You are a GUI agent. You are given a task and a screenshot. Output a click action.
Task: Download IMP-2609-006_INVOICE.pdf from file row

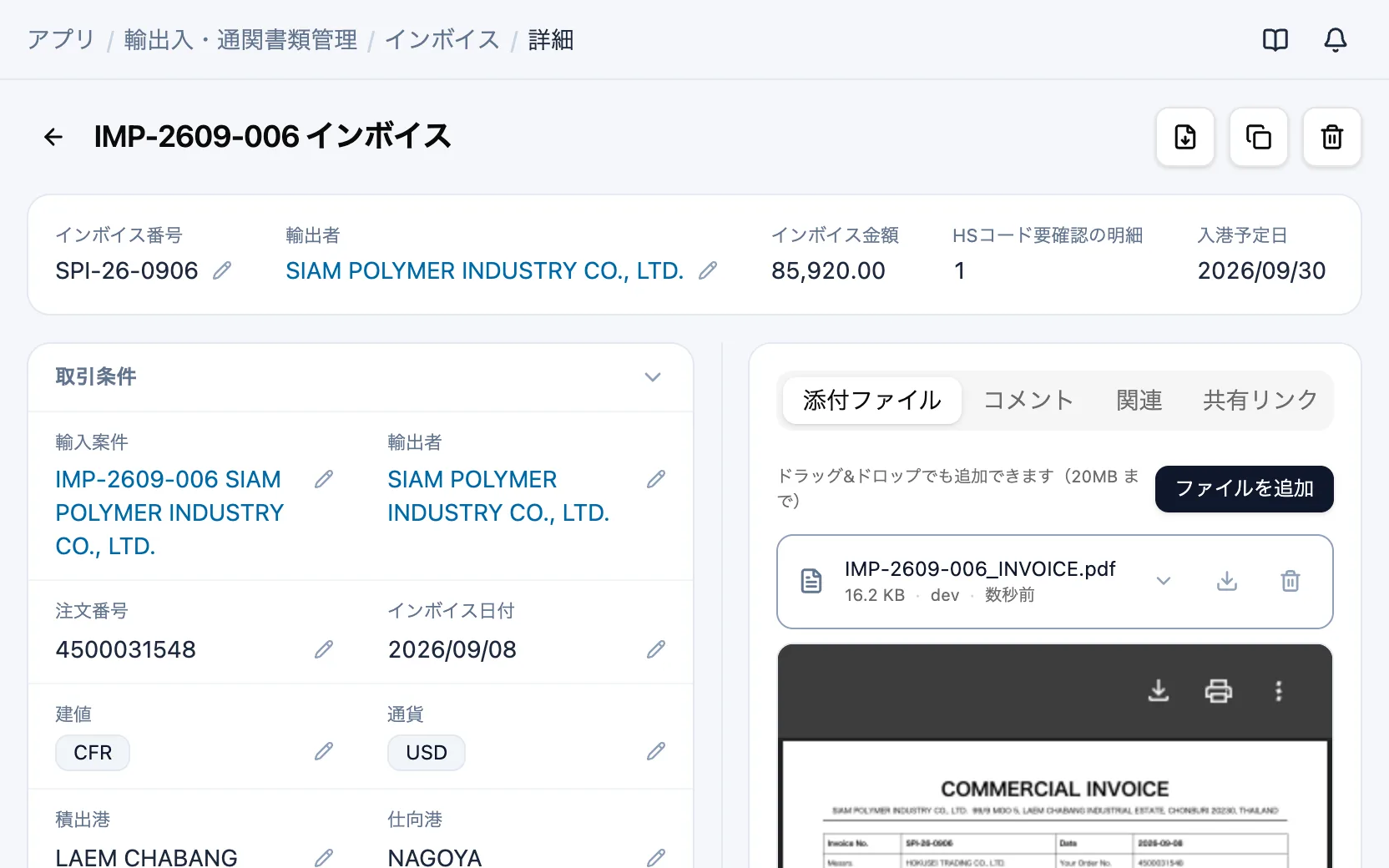coord(1227,581)
